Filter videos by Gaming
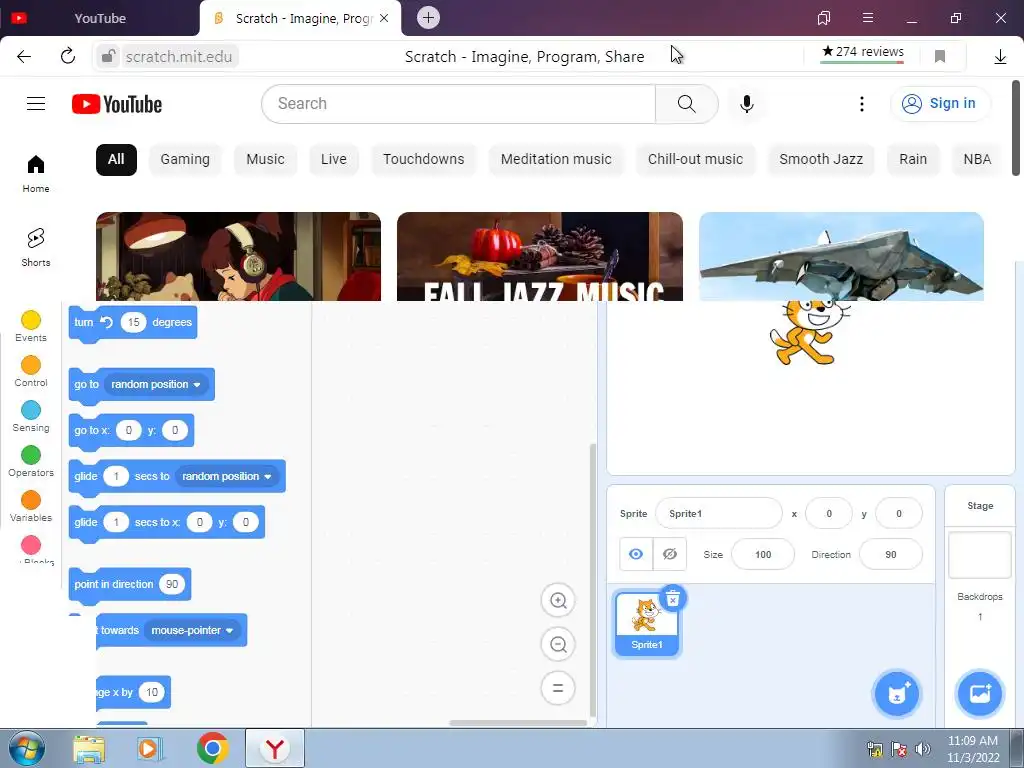This screenshot has height=768, width=1024. click(x=185, y=159)
